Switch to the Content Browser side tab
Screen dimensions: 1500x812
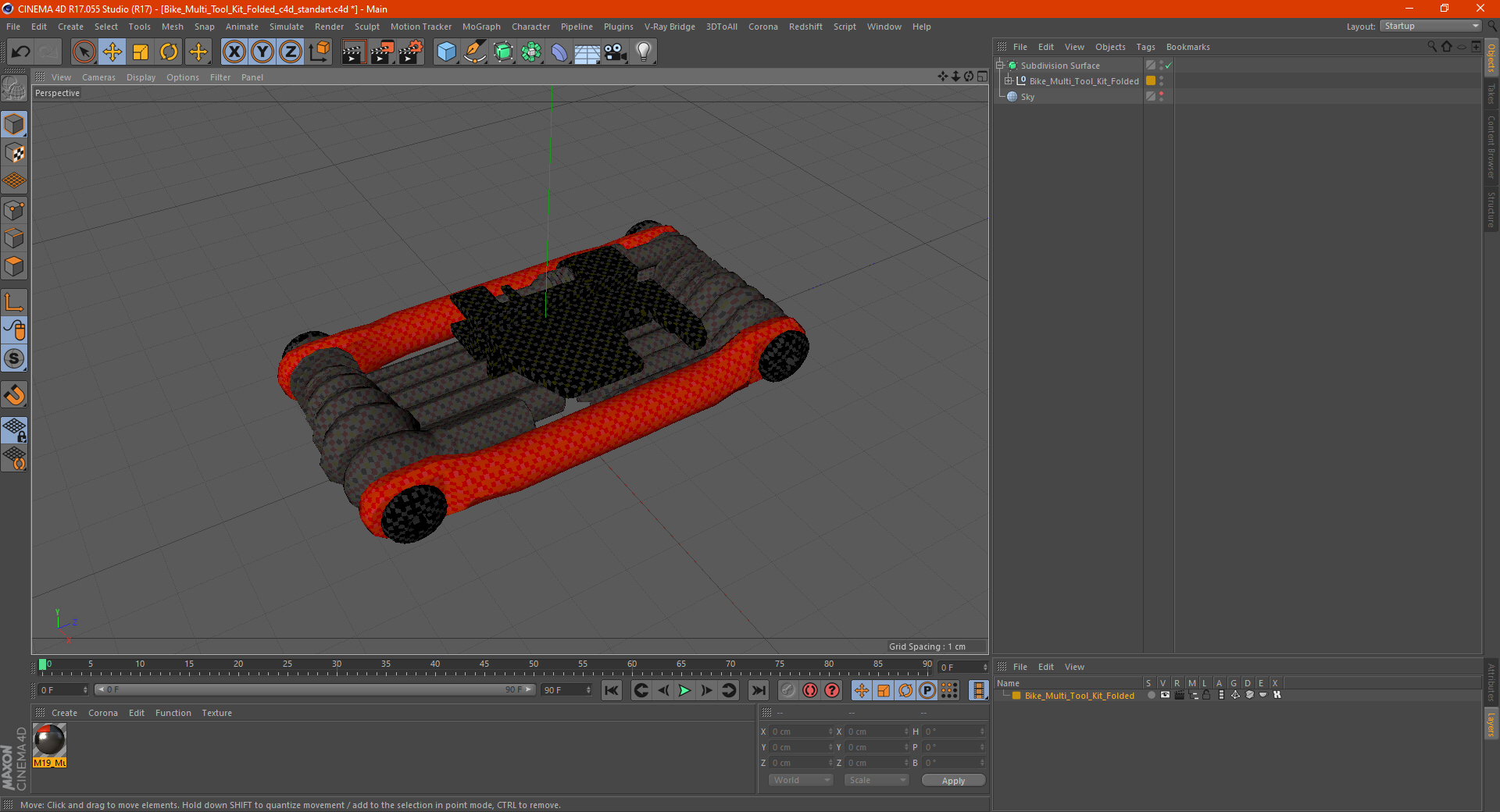pyautogui.click(x=1491, y=148)
